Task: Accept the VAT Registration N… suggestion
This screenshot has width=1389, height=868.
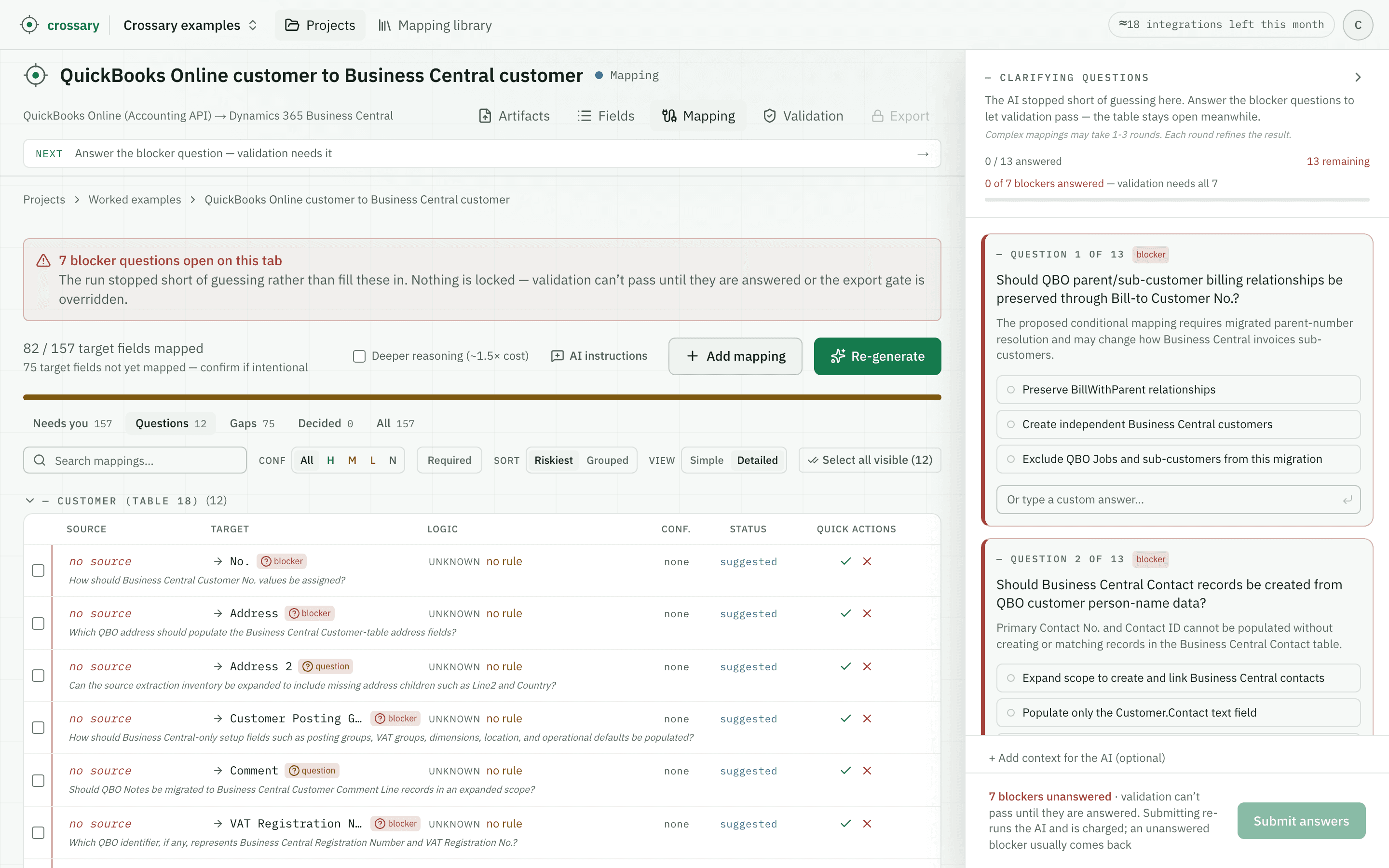Action: tap(845, 824)
